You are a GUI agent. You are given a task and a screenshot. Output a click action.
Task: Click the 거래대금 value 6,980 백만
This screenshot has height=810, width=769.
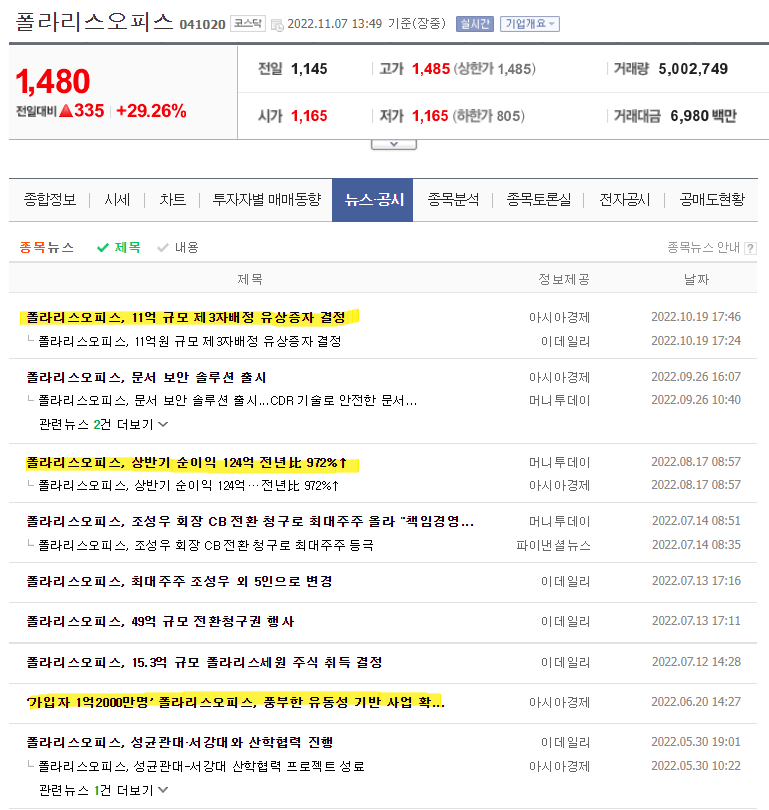coord(703,116)
